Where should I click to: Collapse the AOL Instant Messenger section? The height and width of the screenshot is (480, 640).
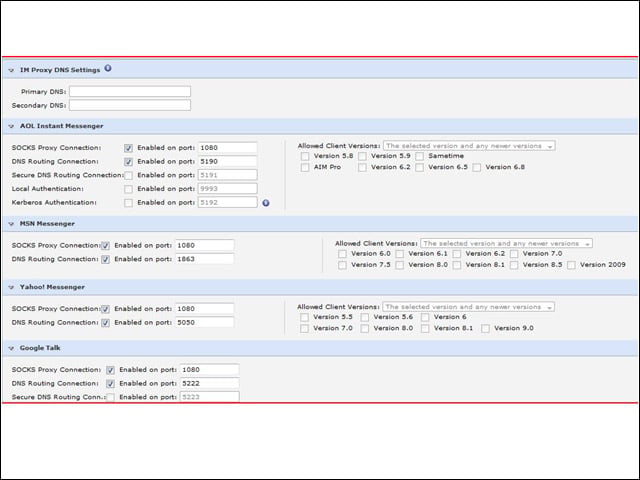pos(11,126)
